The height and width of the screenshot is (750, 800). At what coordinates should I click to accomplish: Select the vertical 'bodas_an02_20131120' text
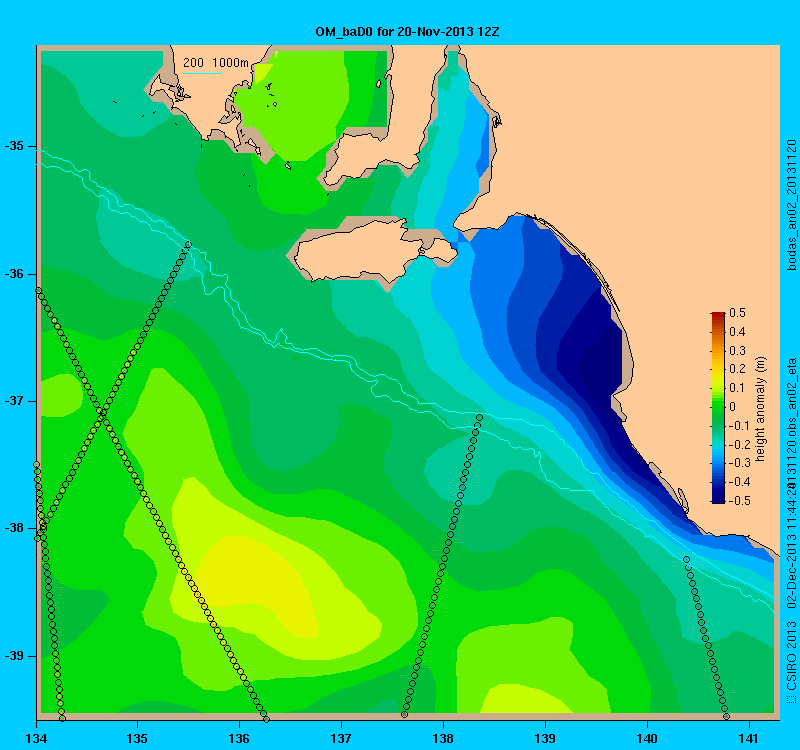(x=792, y=205)
